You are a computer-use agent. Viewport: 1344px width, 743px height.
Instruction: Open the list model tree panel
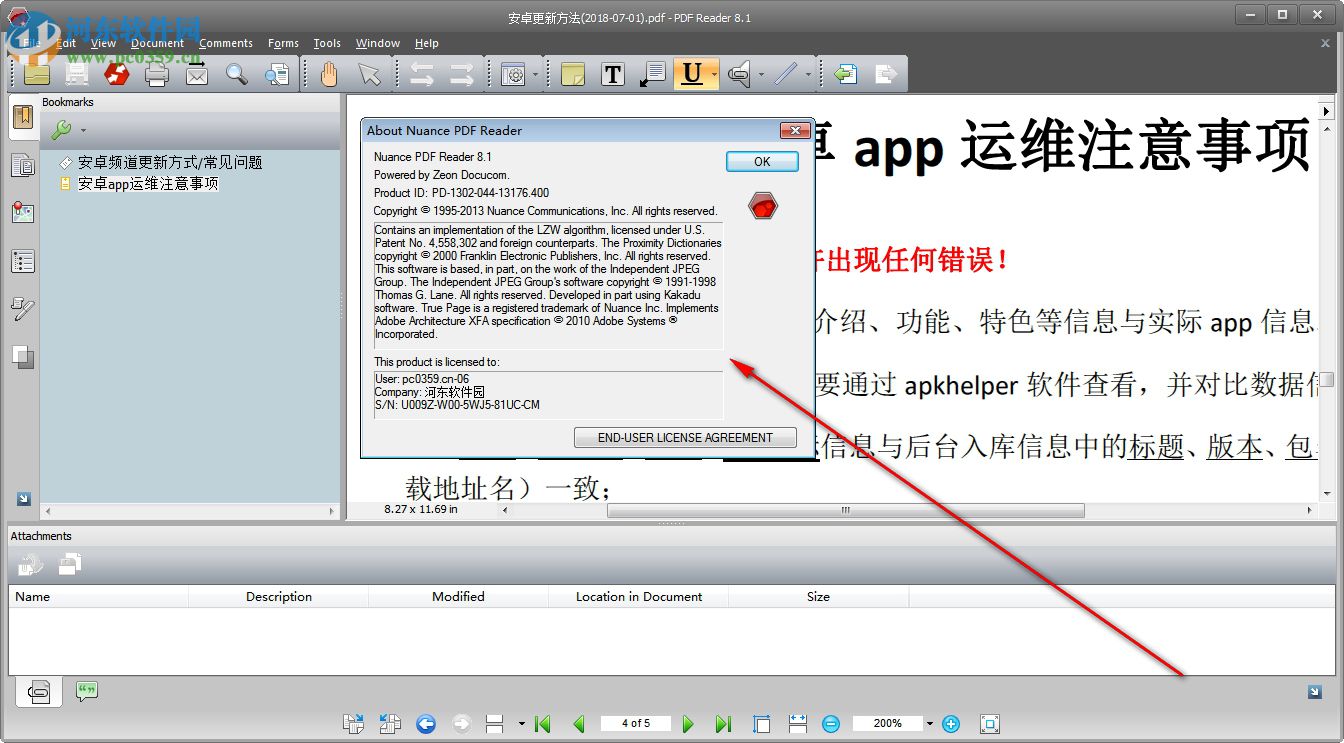(x=22, y=262)
